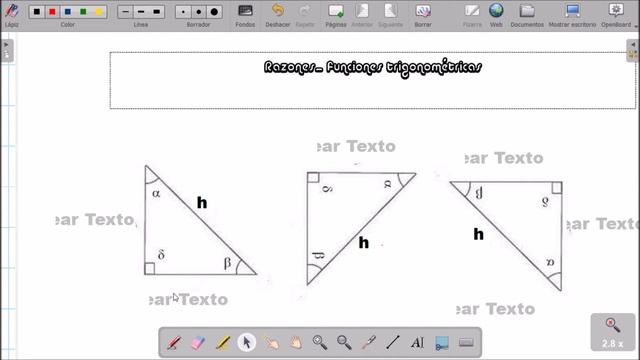The width and height of the screenshot is (640, 360).
Task: Select the Lápiz pencil tool in top toolbar
Action: tap(11, 14)
